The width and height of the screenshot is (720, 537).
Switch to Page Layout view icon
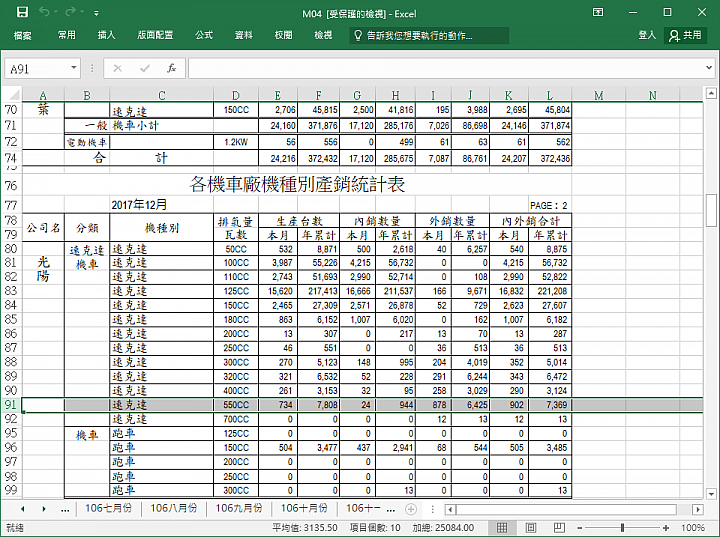coord(531,527)
